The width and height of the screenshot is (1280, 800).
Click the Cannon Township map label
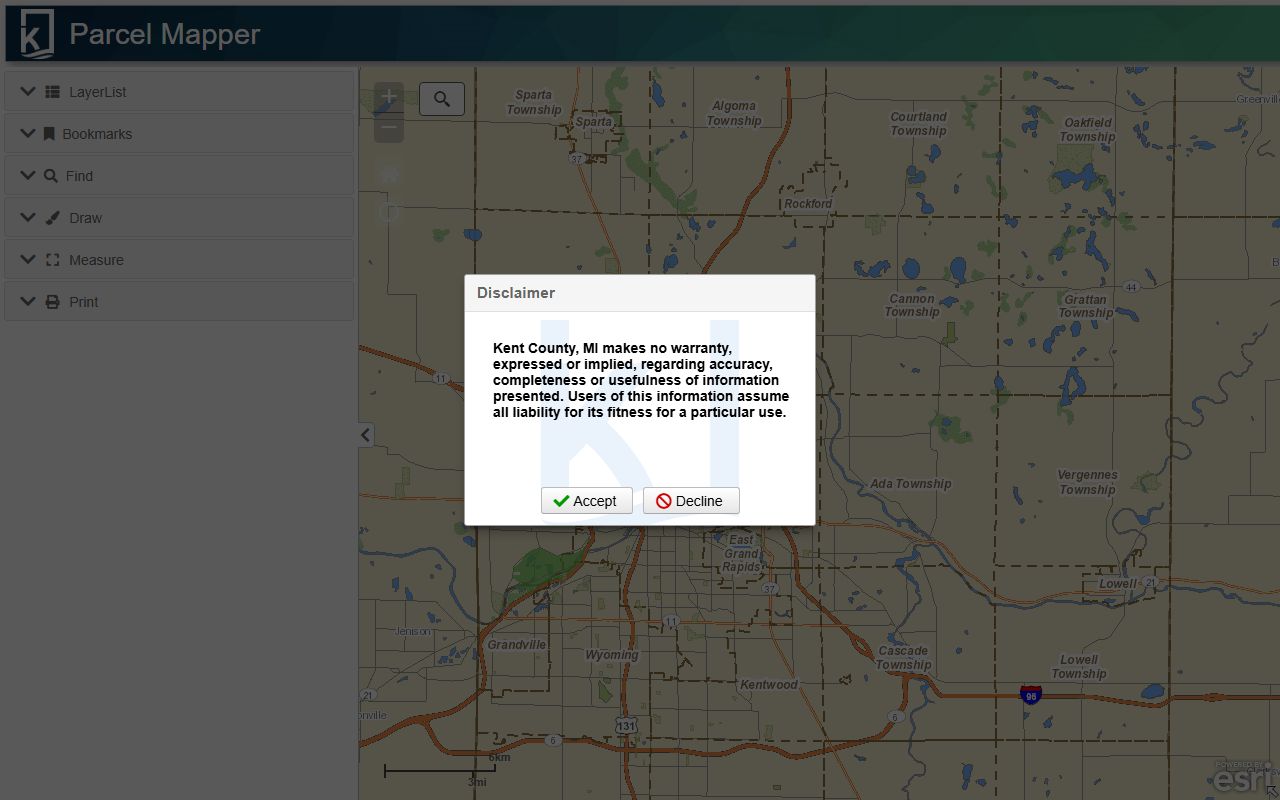click(x=912, y=305)
